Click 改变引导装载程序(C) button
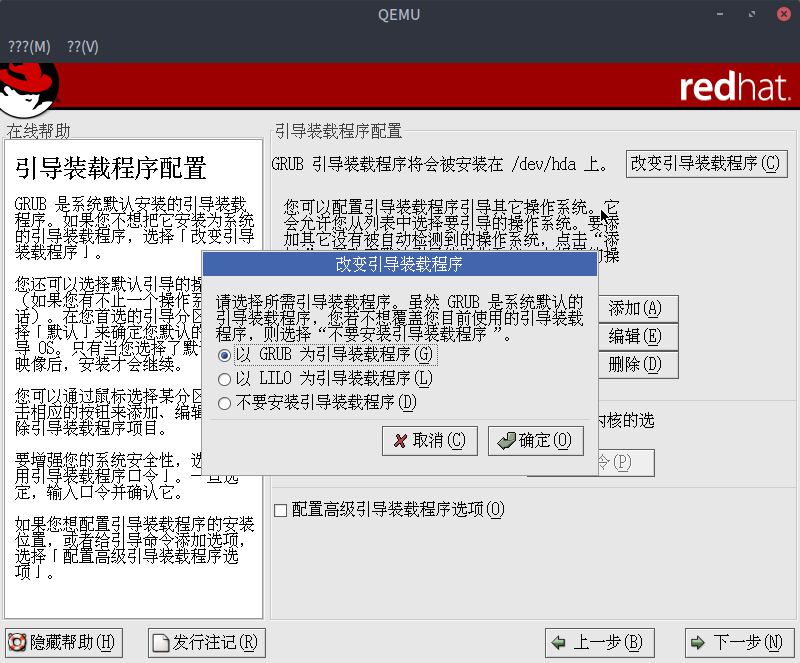Screen dimensions: 800x663 [x=707, y=164]
